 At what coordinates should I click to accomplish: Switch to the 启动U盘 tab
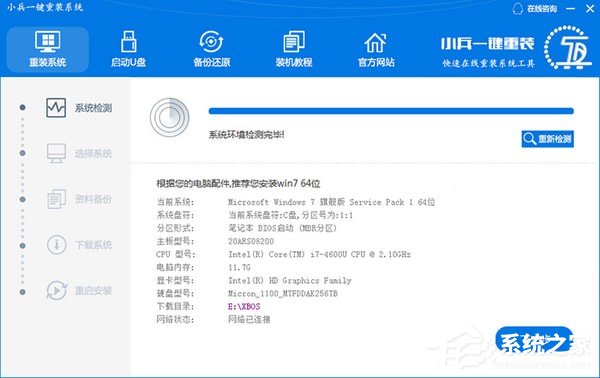(129, 49)
